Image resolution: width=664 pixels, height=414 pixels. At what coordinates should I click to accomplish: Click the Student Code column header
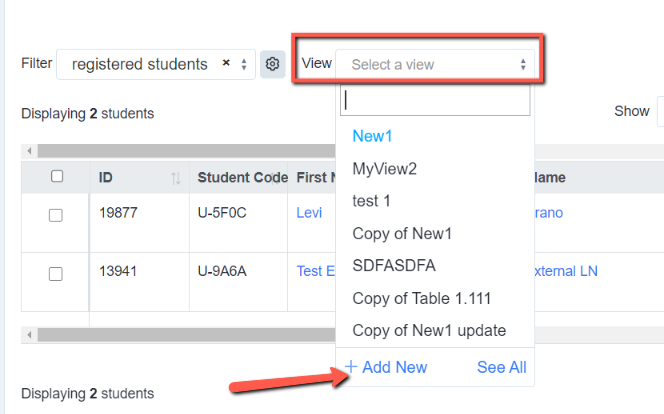tap(239, 177)
